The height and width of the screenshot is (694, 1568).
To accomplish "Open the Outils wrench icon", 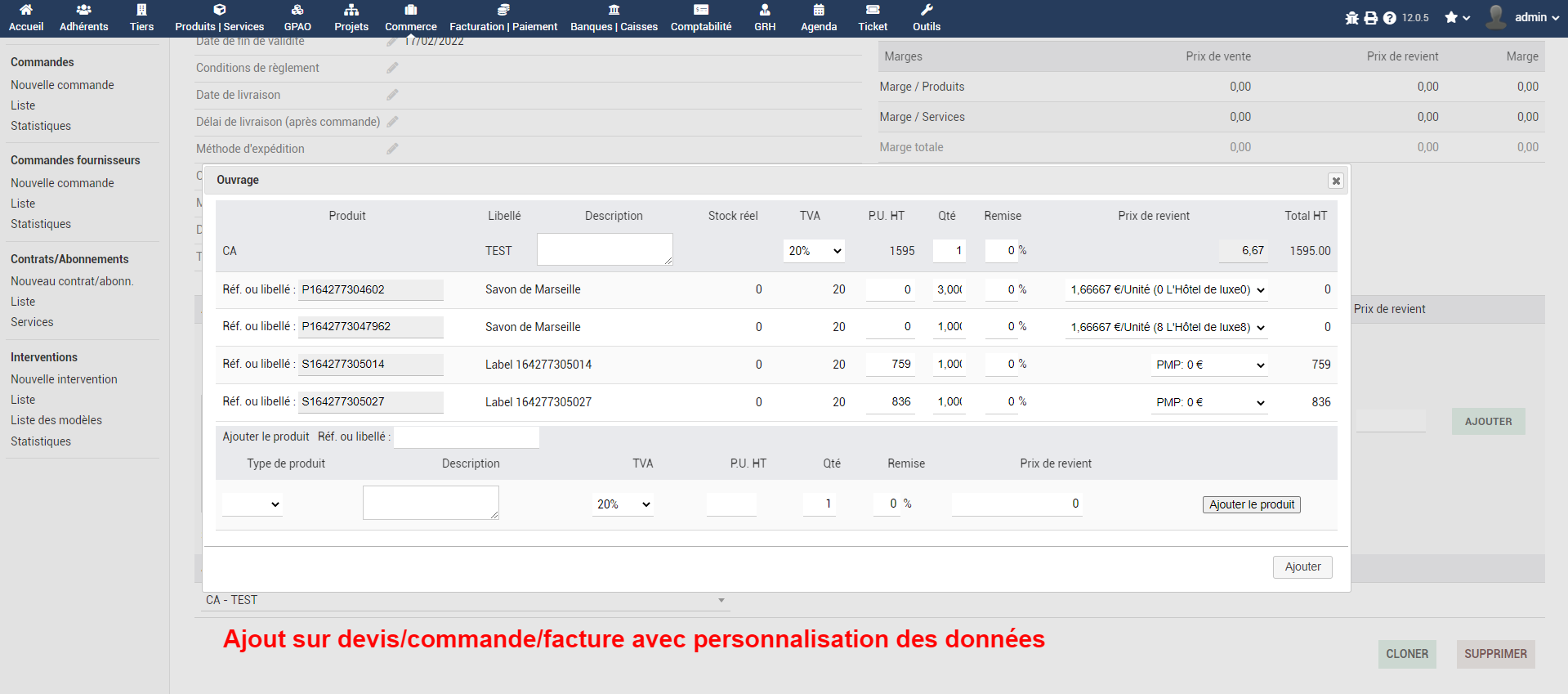I will tap(926, 10).
